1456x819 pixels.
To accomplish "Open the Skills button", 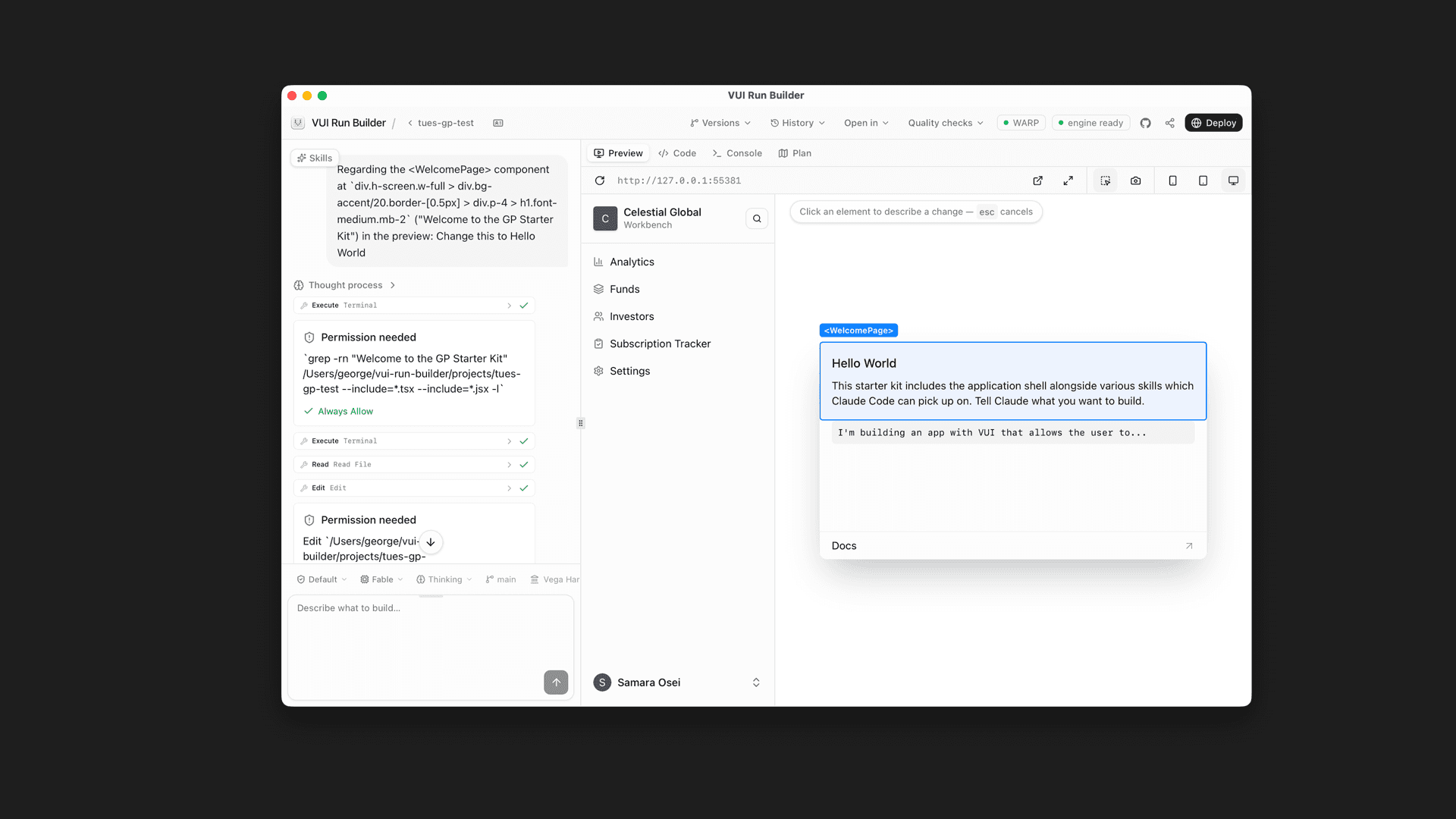I will 314,158.
